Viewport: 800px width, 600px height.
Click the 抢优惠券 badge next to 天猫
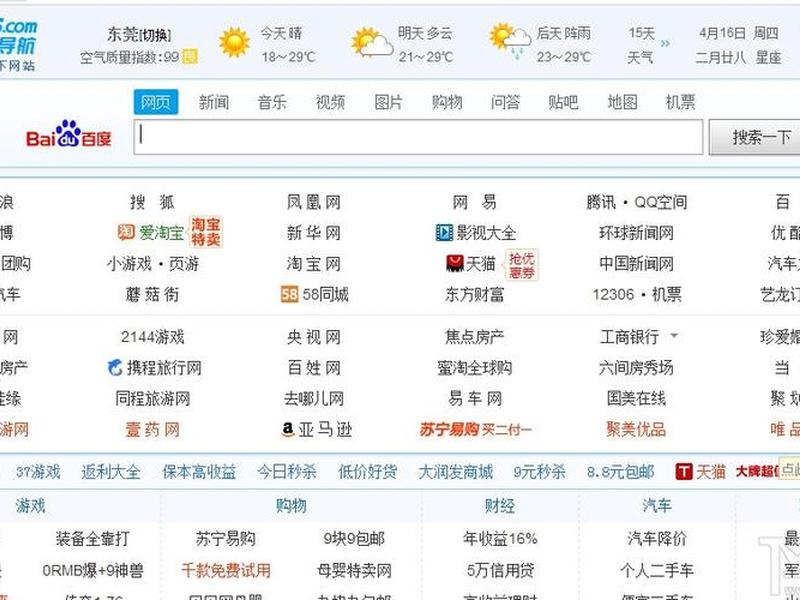tap(521, 265)
